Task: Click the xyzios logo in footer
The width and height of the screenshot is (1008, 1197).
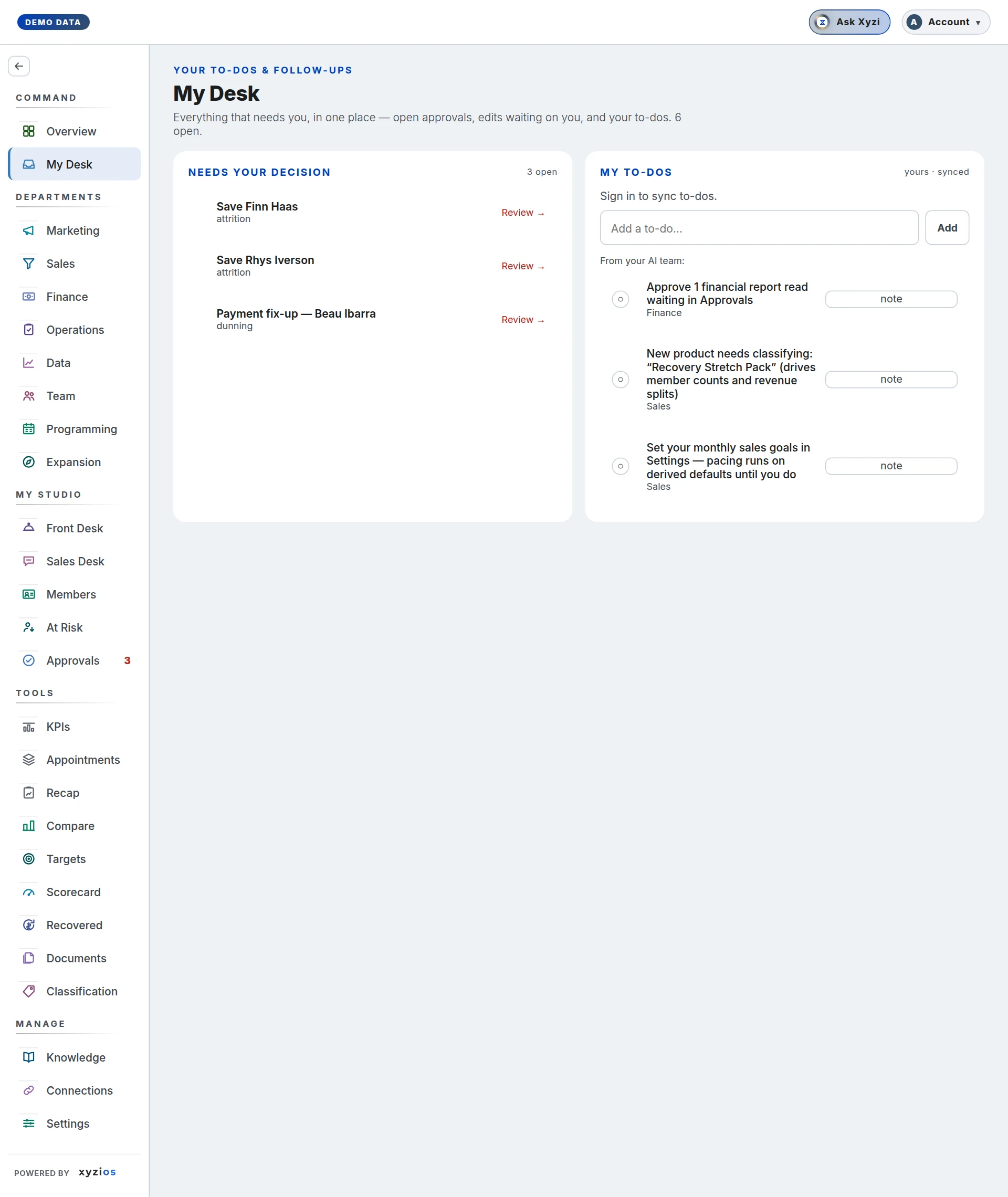Action: tap(97, 1172)
